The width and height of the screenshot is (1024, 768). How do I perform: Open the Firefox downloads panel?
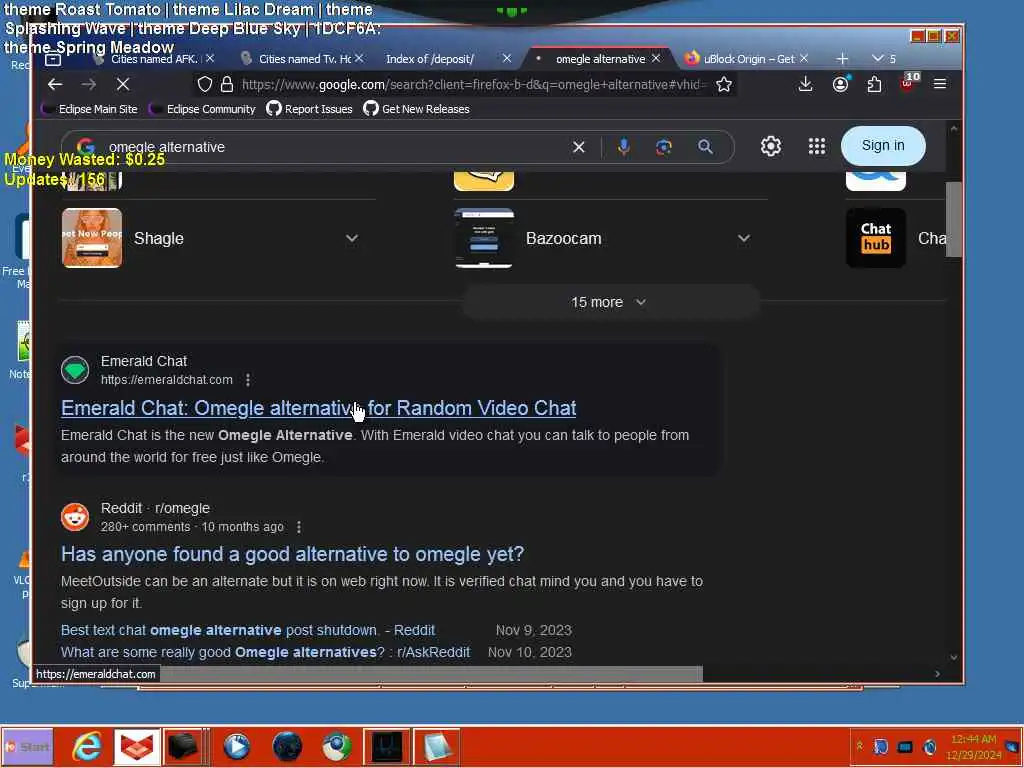(x=806, y=84)
